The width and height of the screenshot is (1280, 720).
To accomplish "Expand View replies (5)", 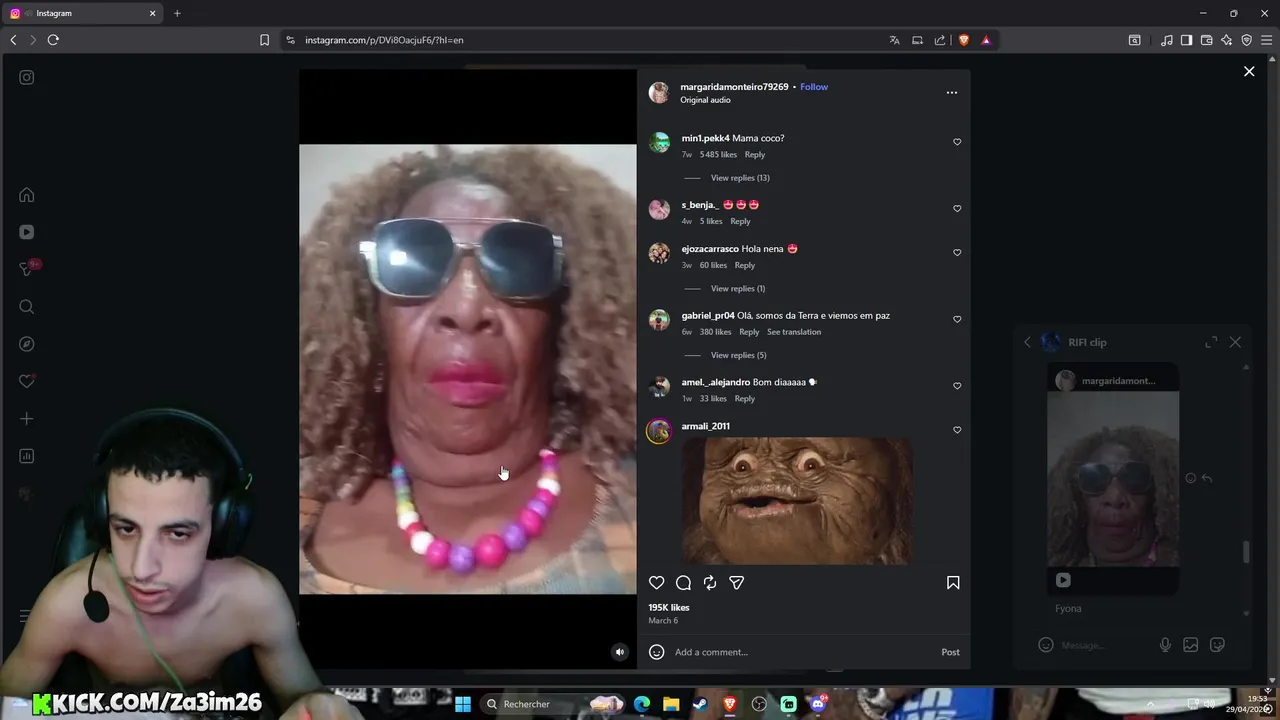I will click(739, 355).
